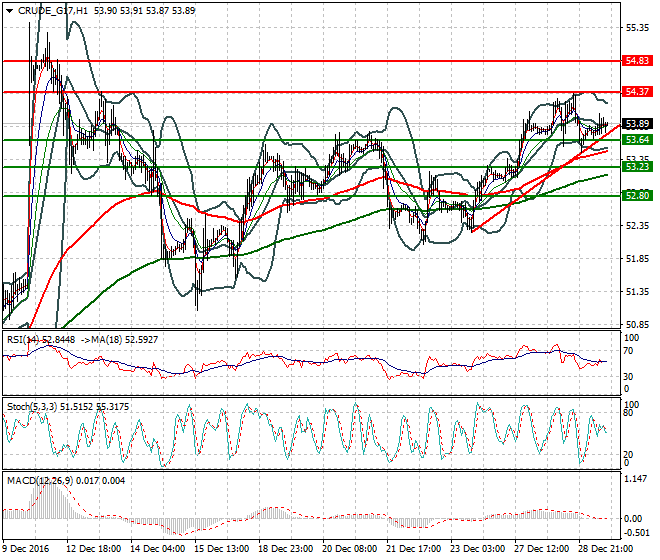Select the green 53.23 support price label
Screen dimensions: 660x560
pos(637,167)
